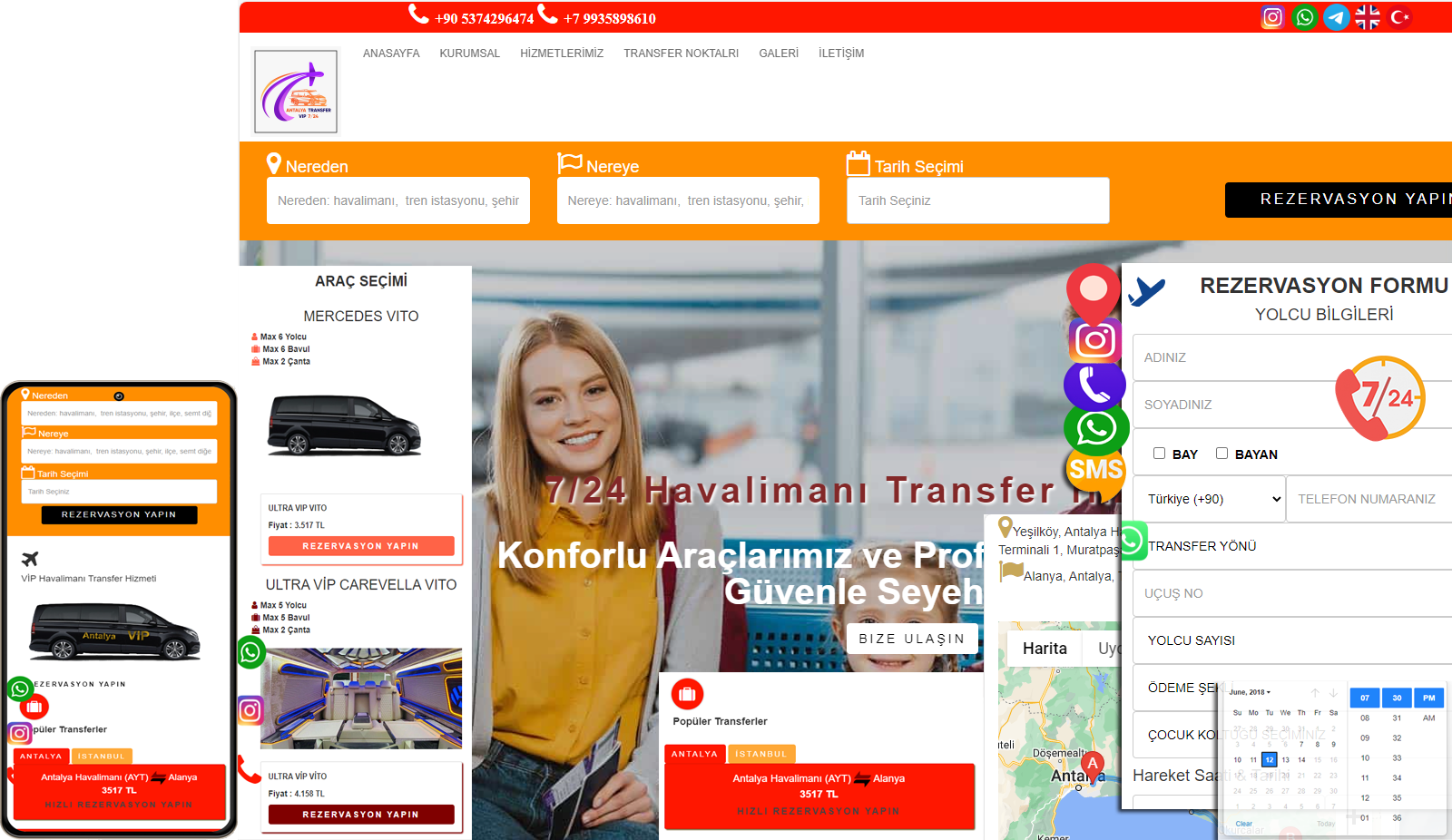This screenshot has height=840, width=1452.
Task: Click Instagram icon on the phone mockup
Action: pyautogui.click(x=20, y=733)
